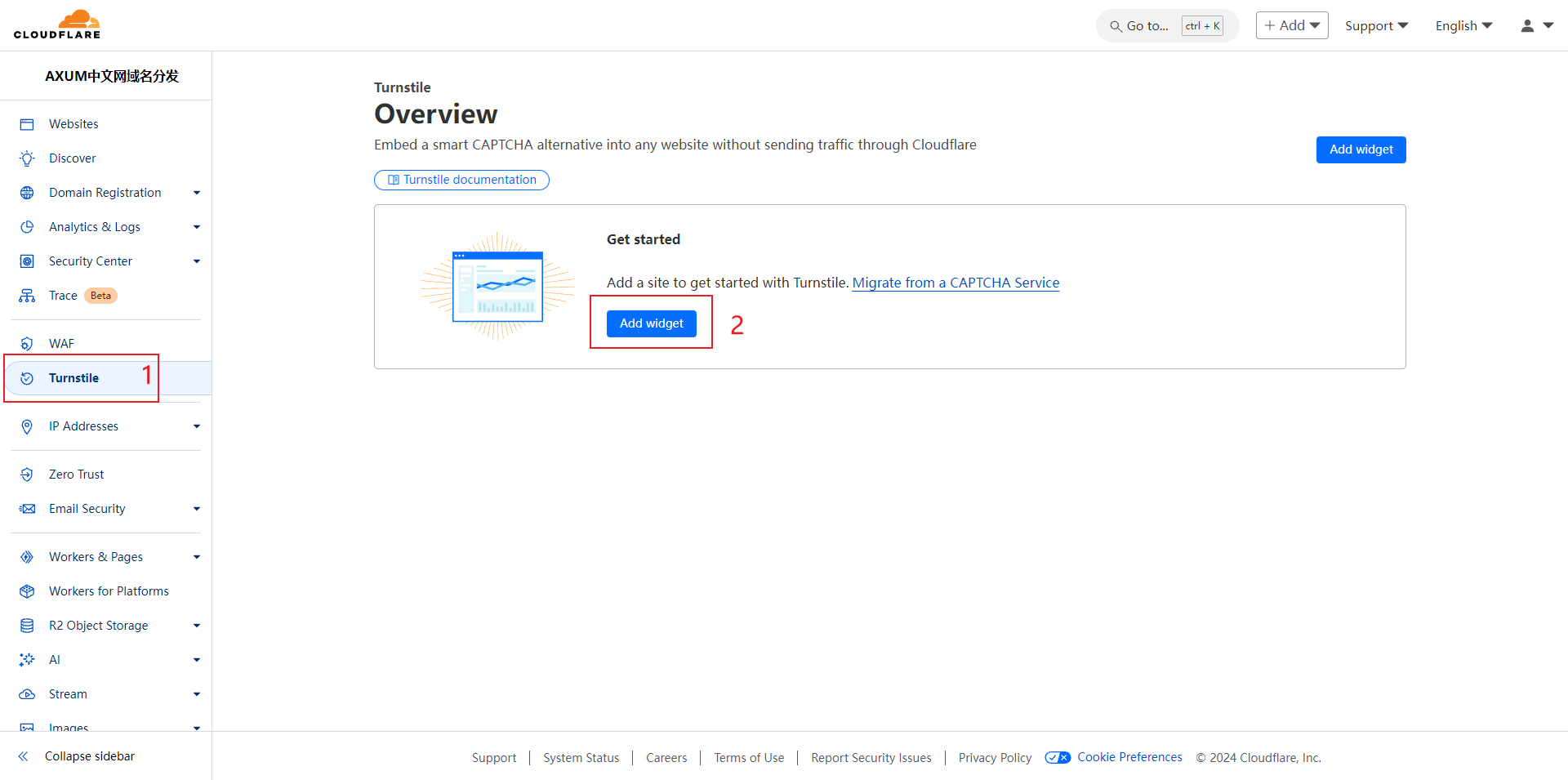The width and height of the screenshot is (1568, 780).
Task: Click the collapse sidebar double-chevron icon
Action: pos(24,756)
